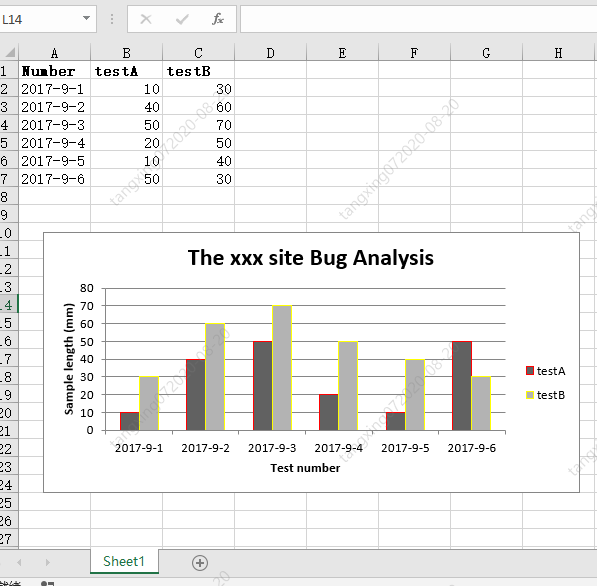Go to previous sheet arrow
The image size is (597, 586).
pos(19,562)
